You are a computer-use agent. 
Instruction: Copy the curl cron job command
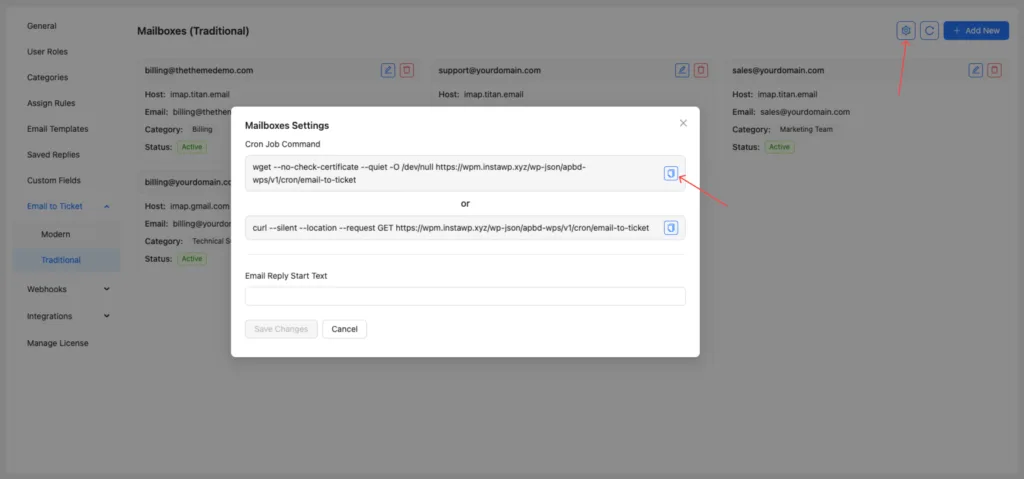(x=671, y=227)
